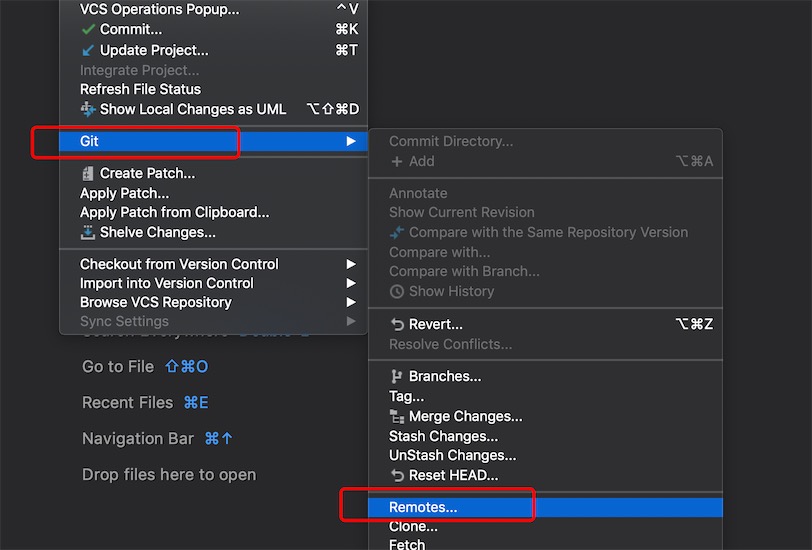Choose Commit... from the VCS menu
The width and height of the screenshot is (812, 550).
tap(213, 30)
